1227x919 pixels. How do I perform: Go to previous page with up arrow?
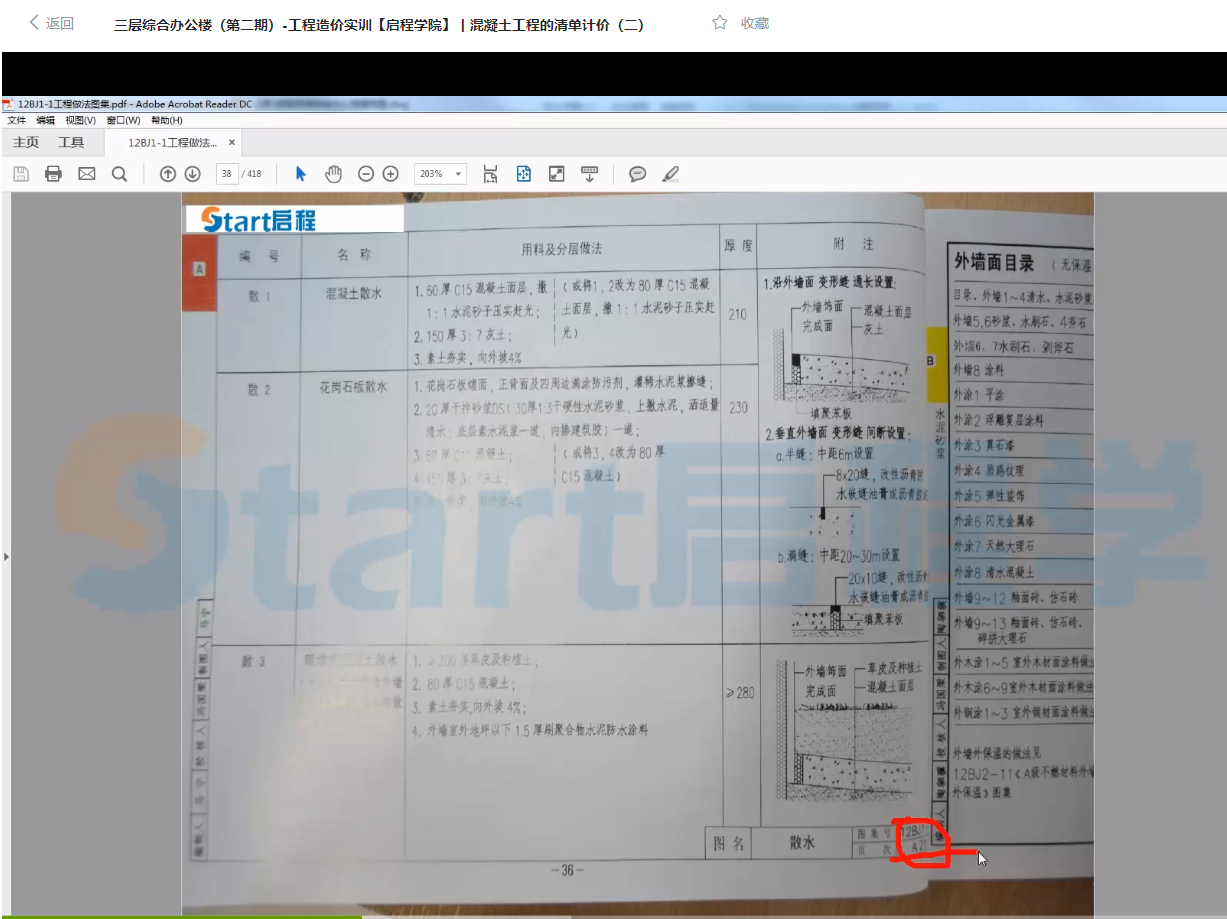[x=168, y=174]
